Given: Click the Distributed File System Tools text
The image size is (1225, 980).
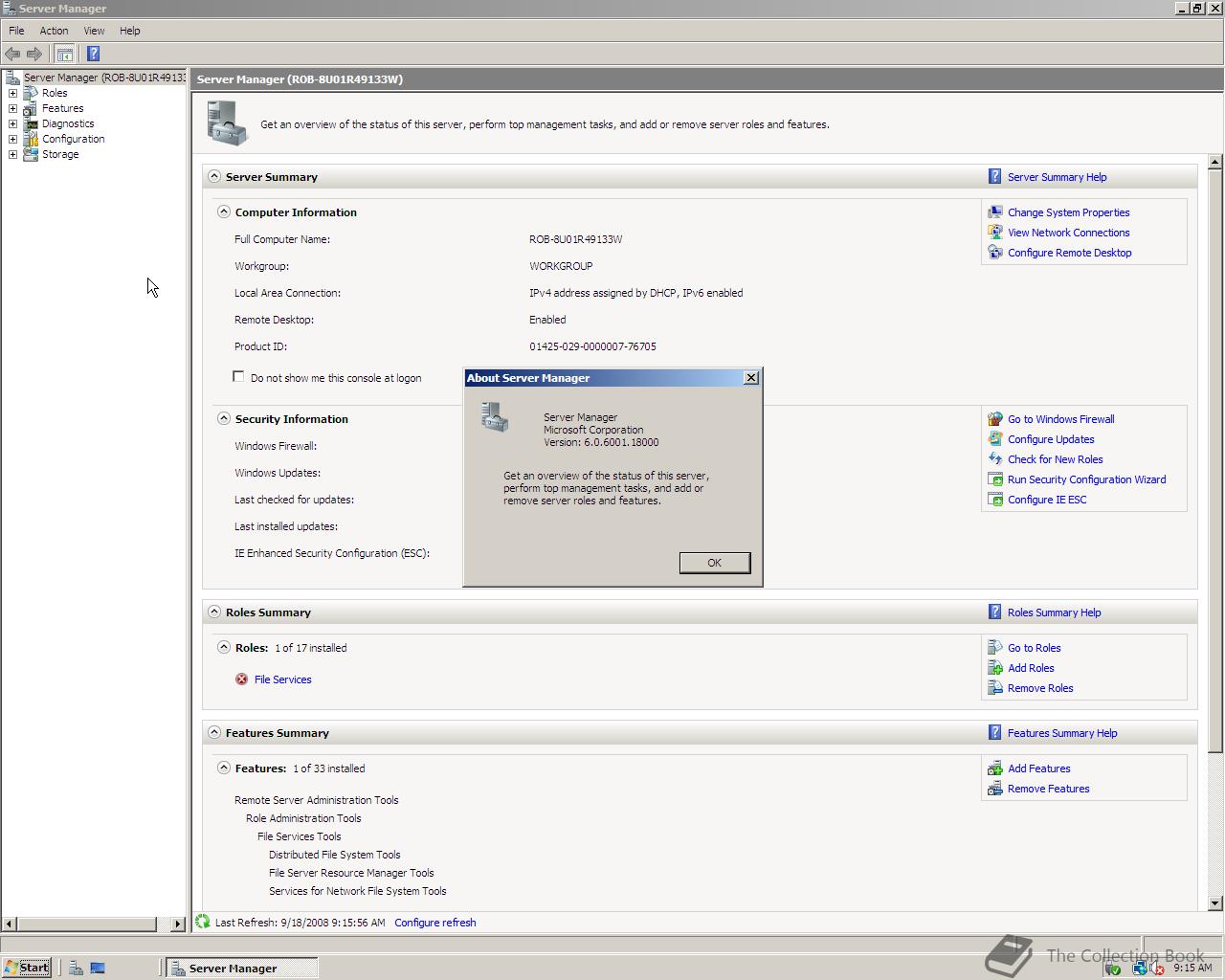Looking at the screenshot, I should click(334, 855).
